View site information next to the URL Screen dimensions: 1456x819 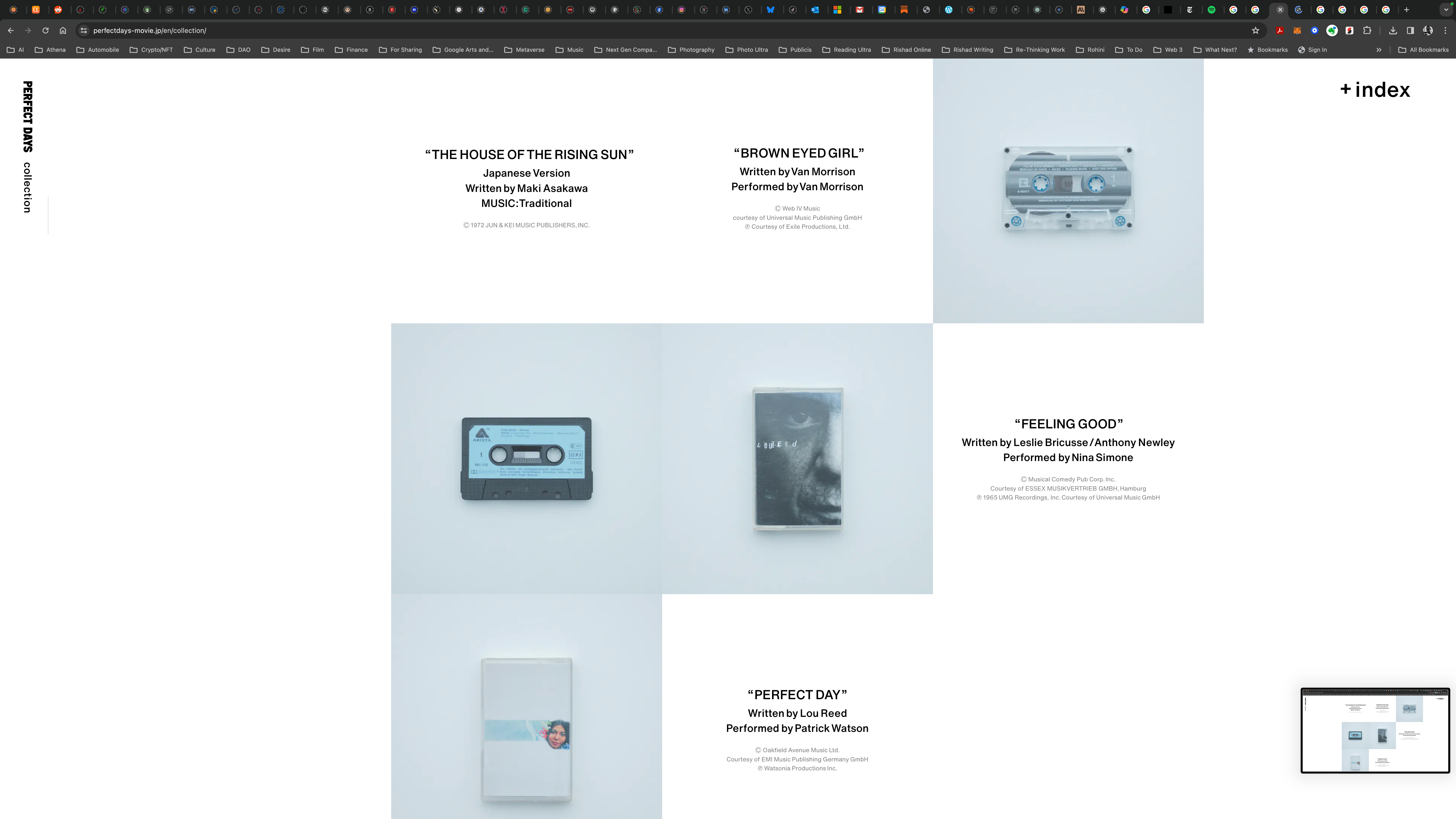84,30
